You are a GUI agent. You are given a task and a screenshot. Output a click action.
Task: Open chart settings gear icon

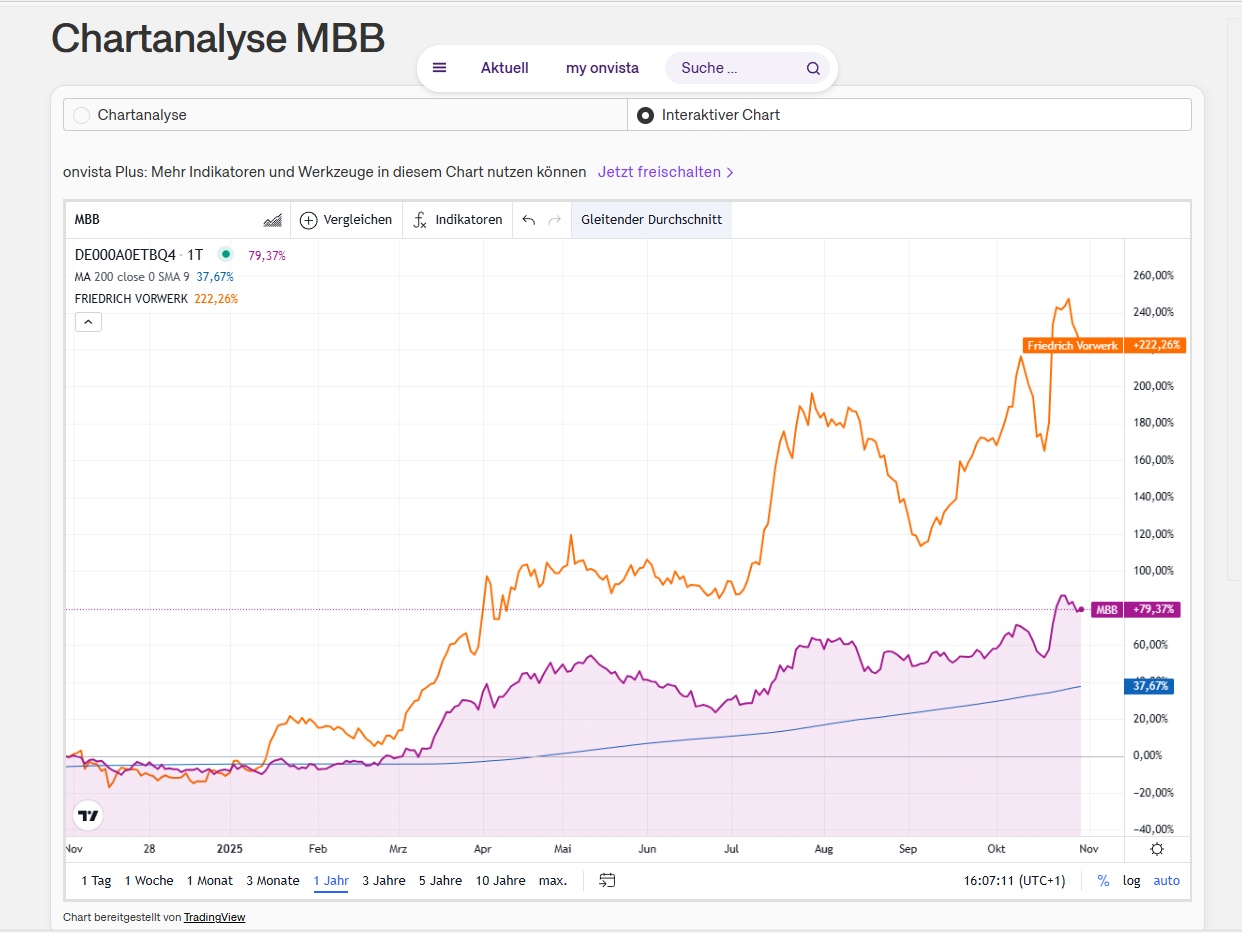pyautogui.click(x=1157, y=849)
